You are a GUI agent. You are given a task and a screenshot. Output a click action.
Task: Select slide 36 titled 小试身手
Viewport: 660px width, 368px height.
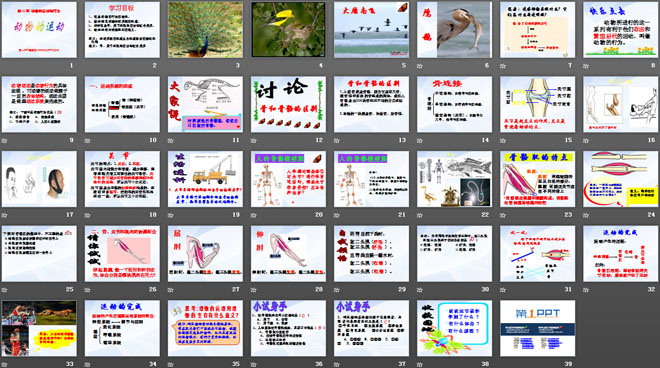click(288, 328)
